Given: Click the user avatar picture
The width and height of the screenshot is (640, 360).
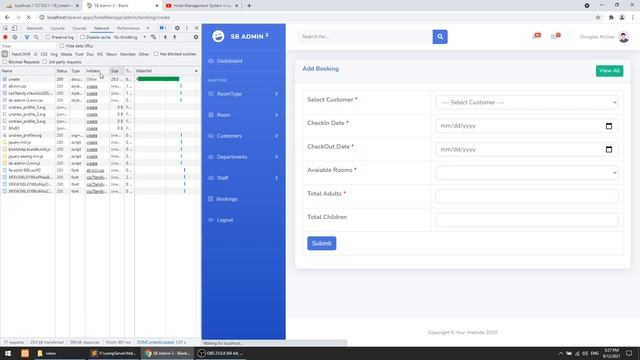Looking at the screenshot, I should tap(624, 37).
